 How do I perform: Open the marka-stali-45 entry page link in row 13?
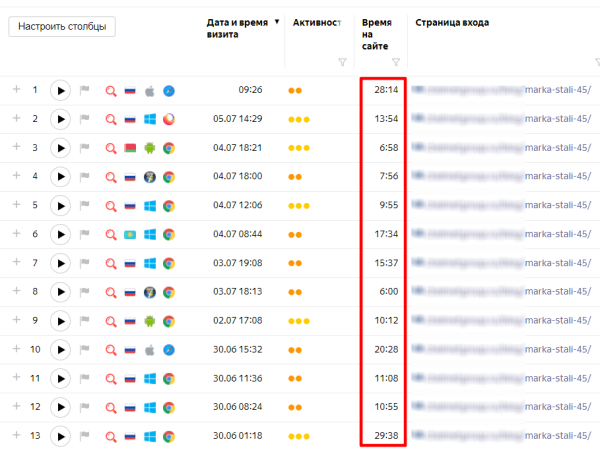(x=501, y=435)
